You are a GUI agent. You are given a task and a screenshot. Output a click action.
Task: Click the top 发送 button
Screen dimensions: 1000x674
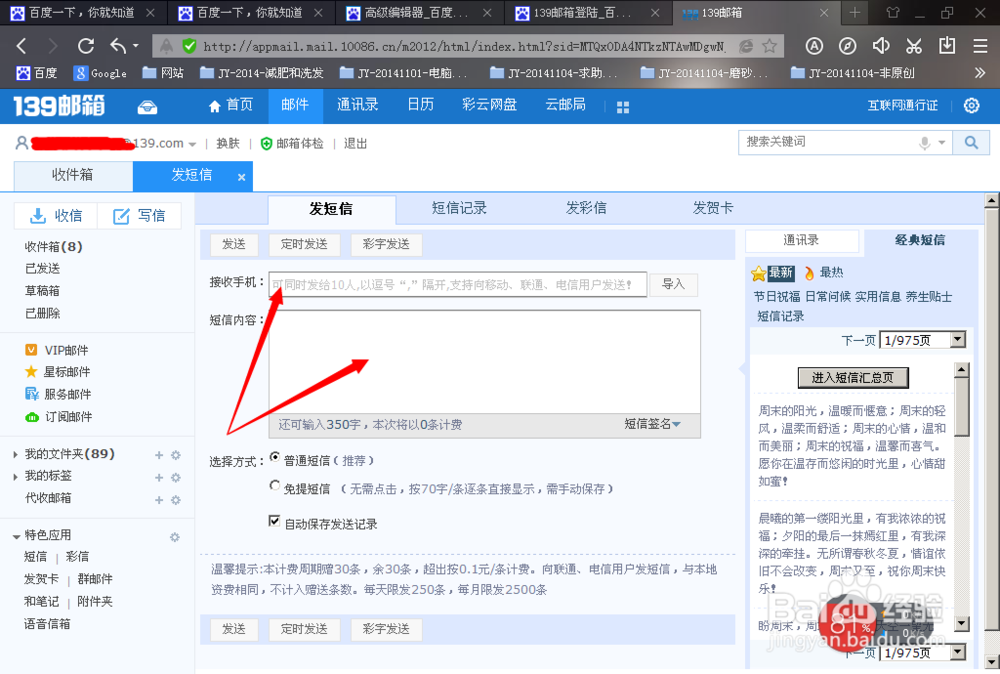point(234,244)
